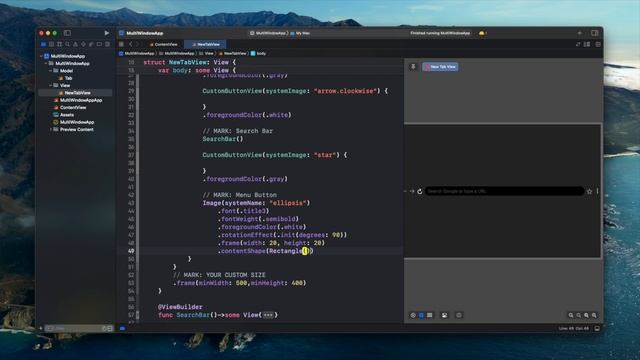This screenshot has height=360, width=640.
Task: Pin the canvas preview
Action: tap(413, 67)
